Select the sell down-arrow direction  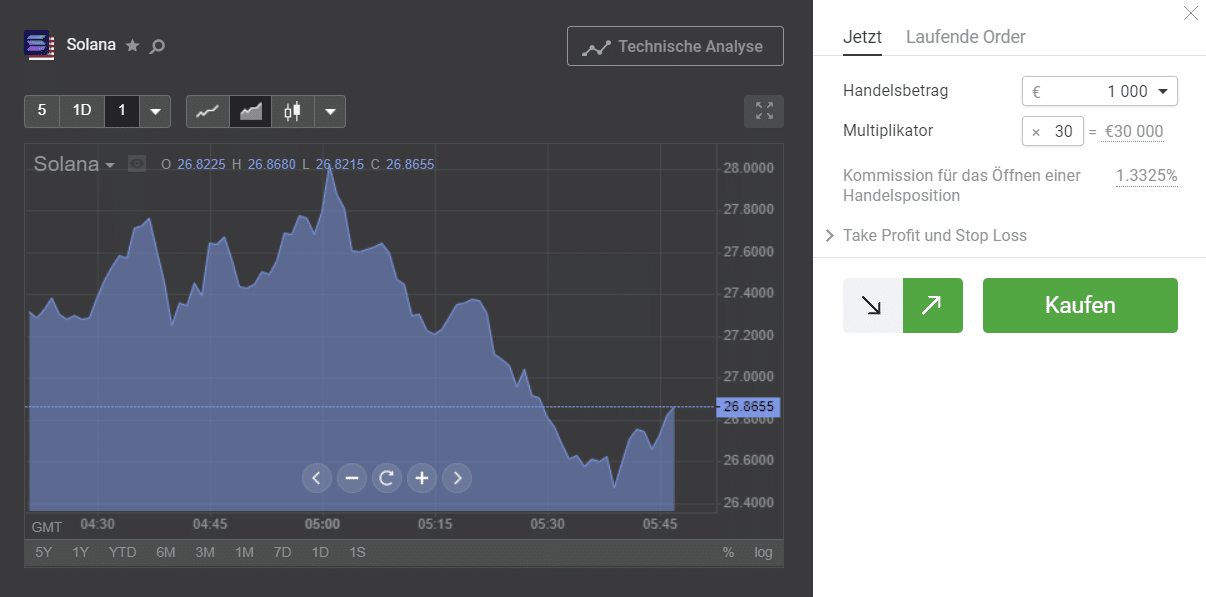(x=873, y=305)
